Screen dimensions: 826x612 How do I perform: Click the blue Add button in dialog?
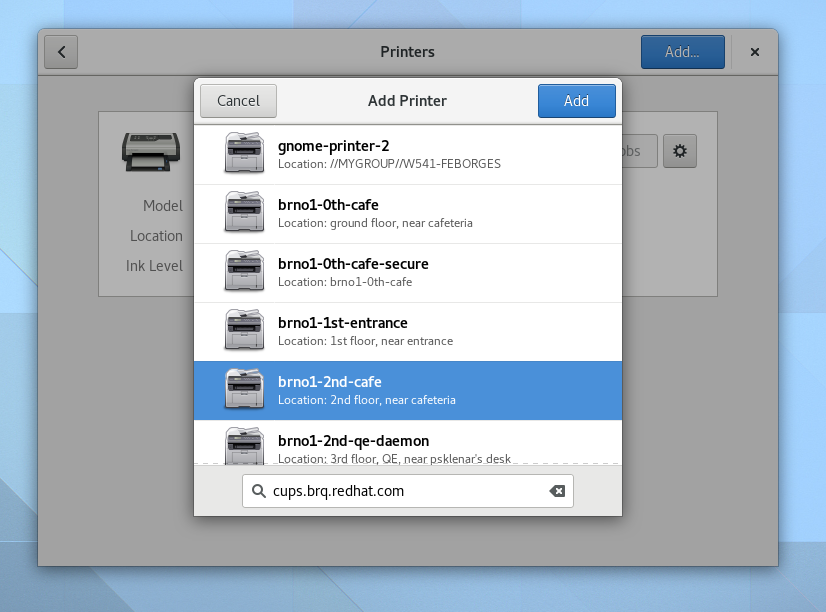(x=576, y=101)
